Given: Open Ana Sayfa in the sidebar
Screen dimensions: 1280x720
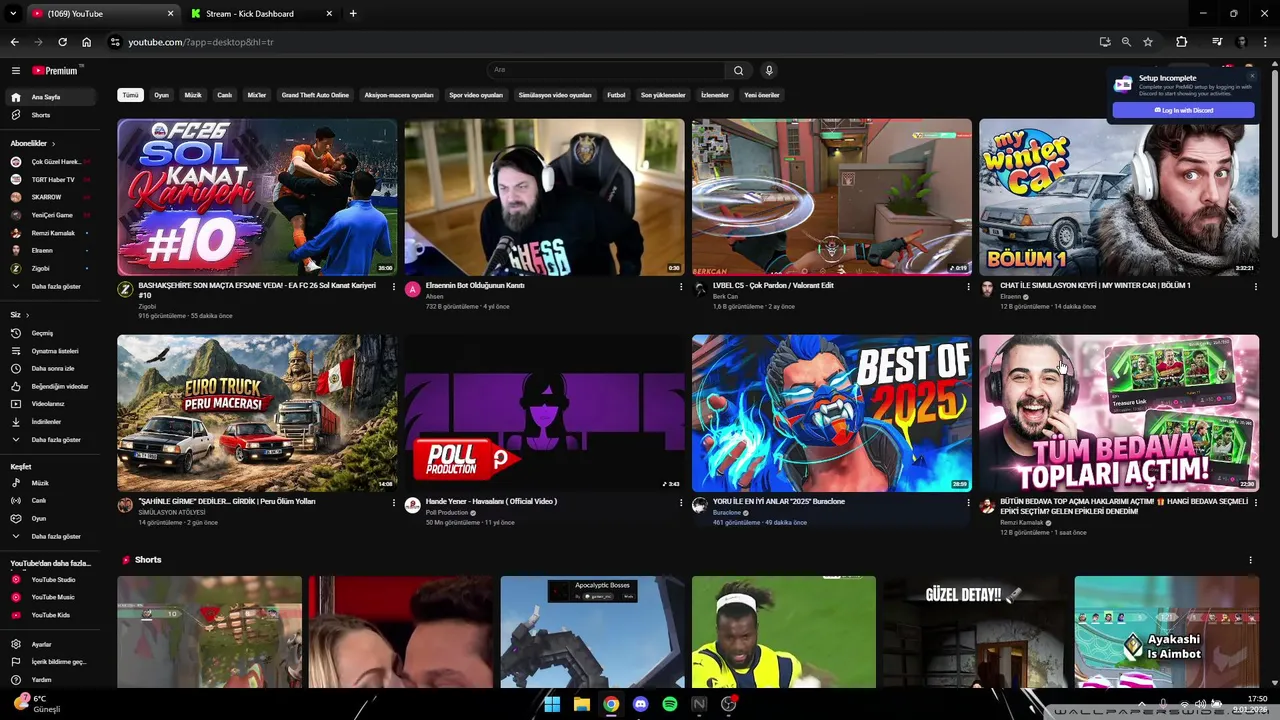Looking at the screenshot, I should (53, 97).
